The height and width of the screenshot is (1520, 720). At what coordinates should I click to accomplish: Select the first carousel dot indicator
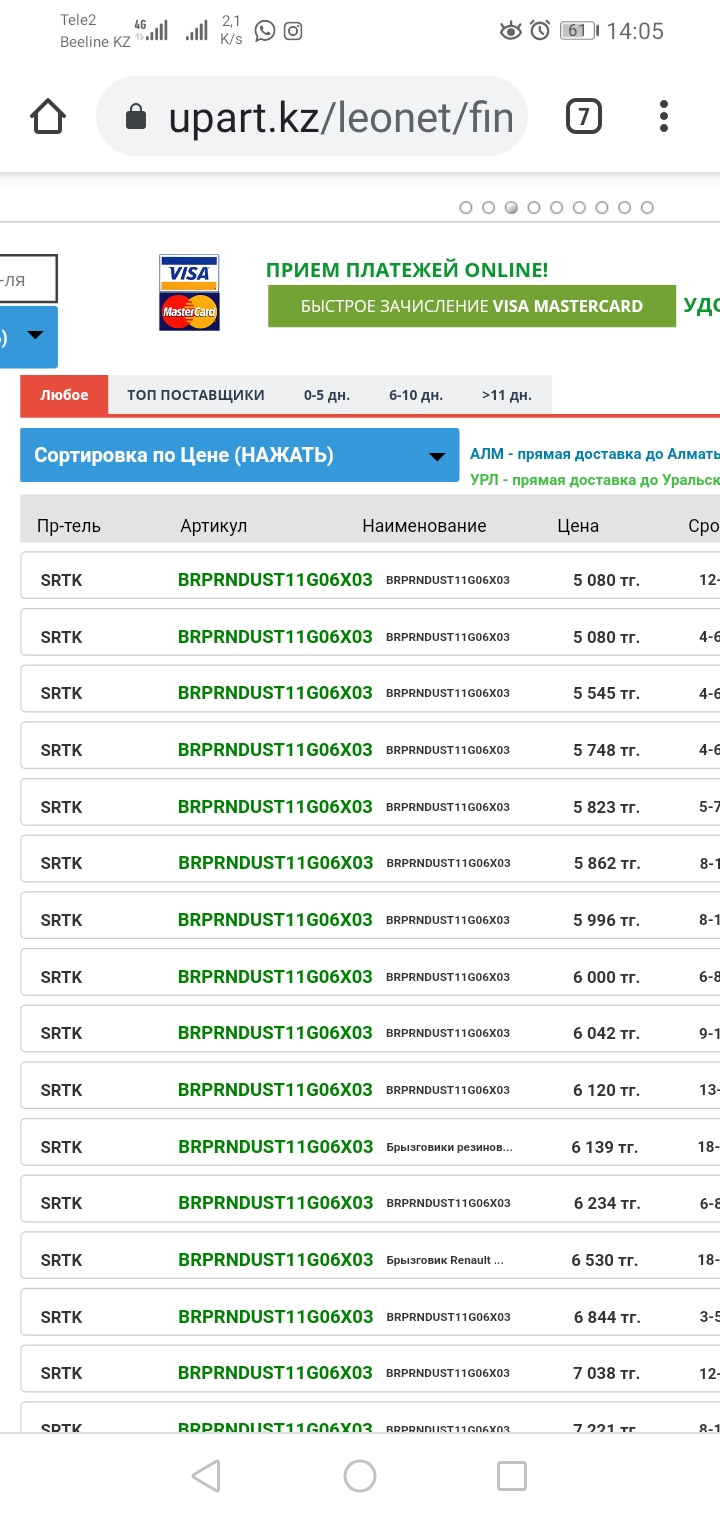(x=466, y=208)
